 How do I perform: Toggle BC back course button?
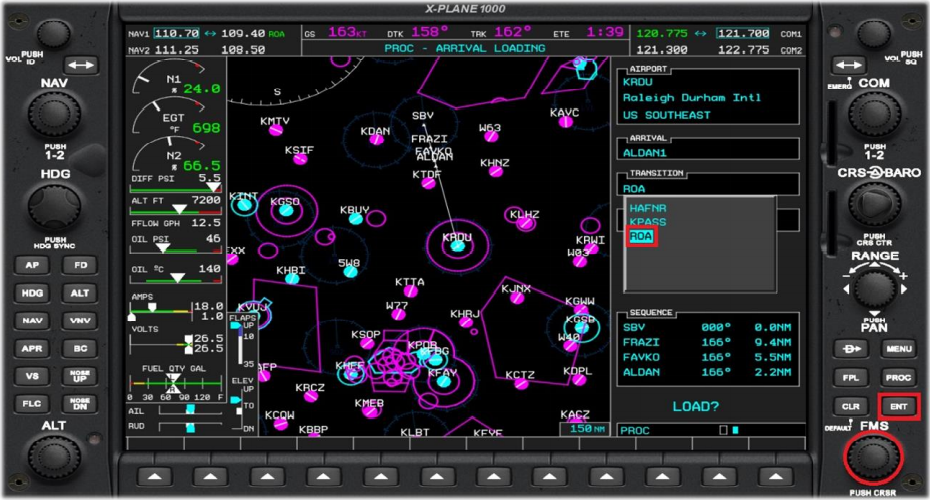[80, 348]
